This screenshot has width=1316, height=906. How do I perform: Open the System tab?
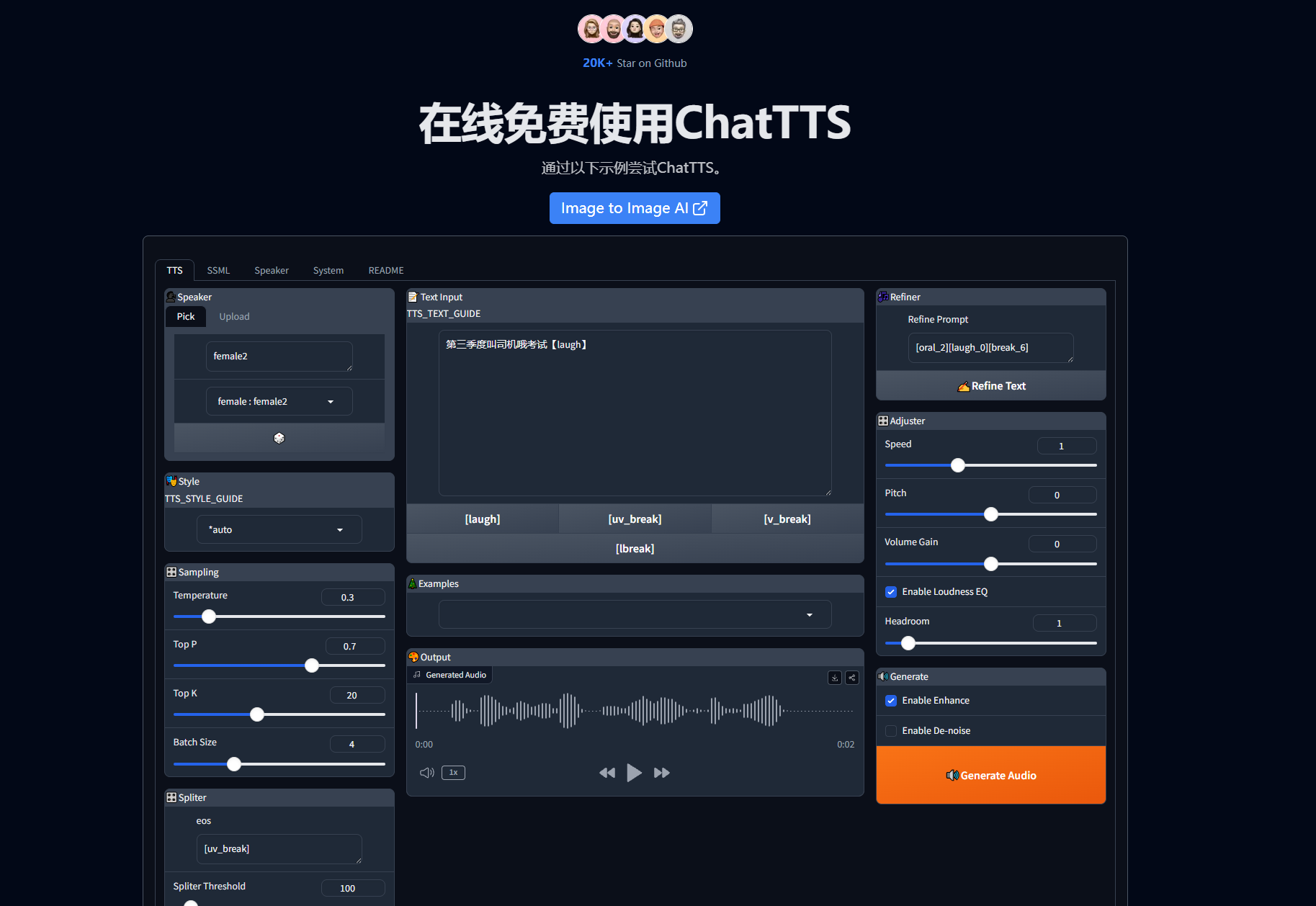tap(328, 270)
